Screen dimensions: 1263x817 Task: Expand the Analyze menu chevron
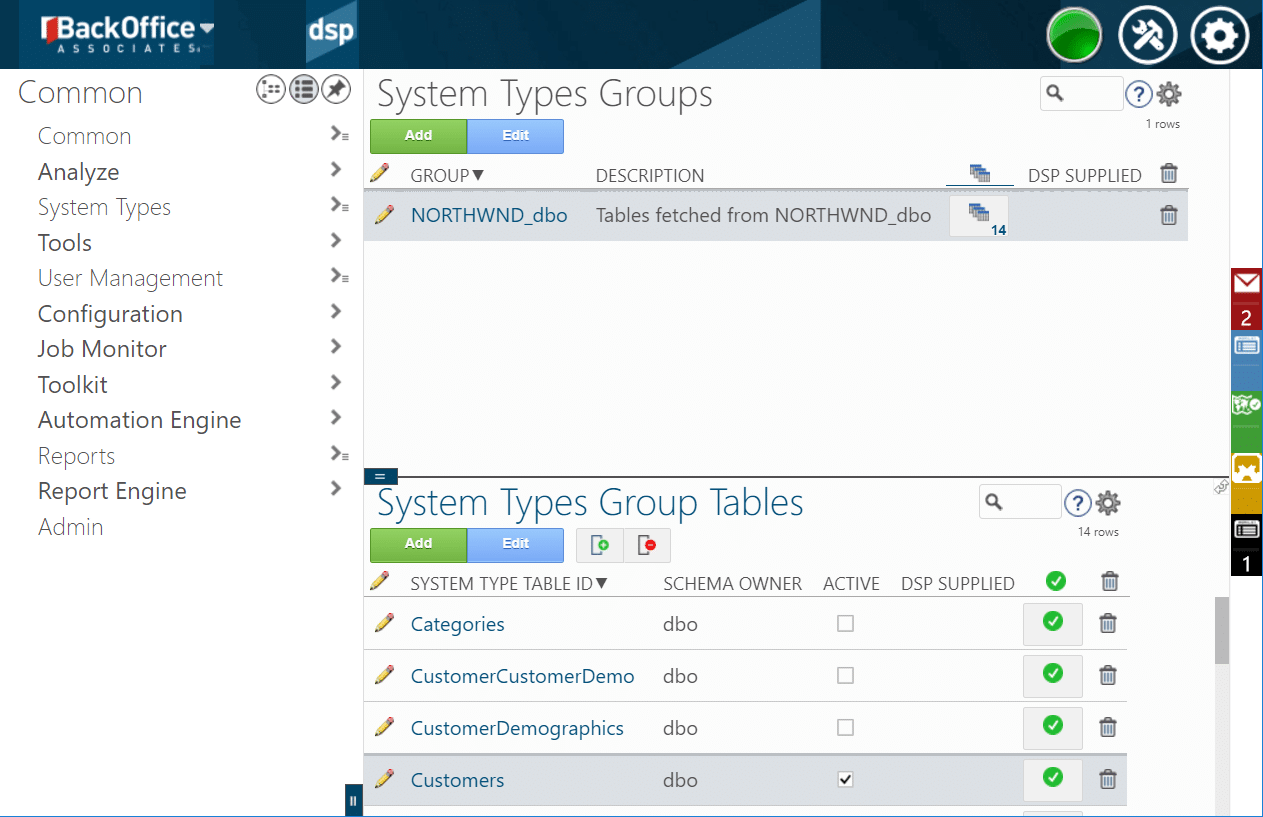coord(336,171)
